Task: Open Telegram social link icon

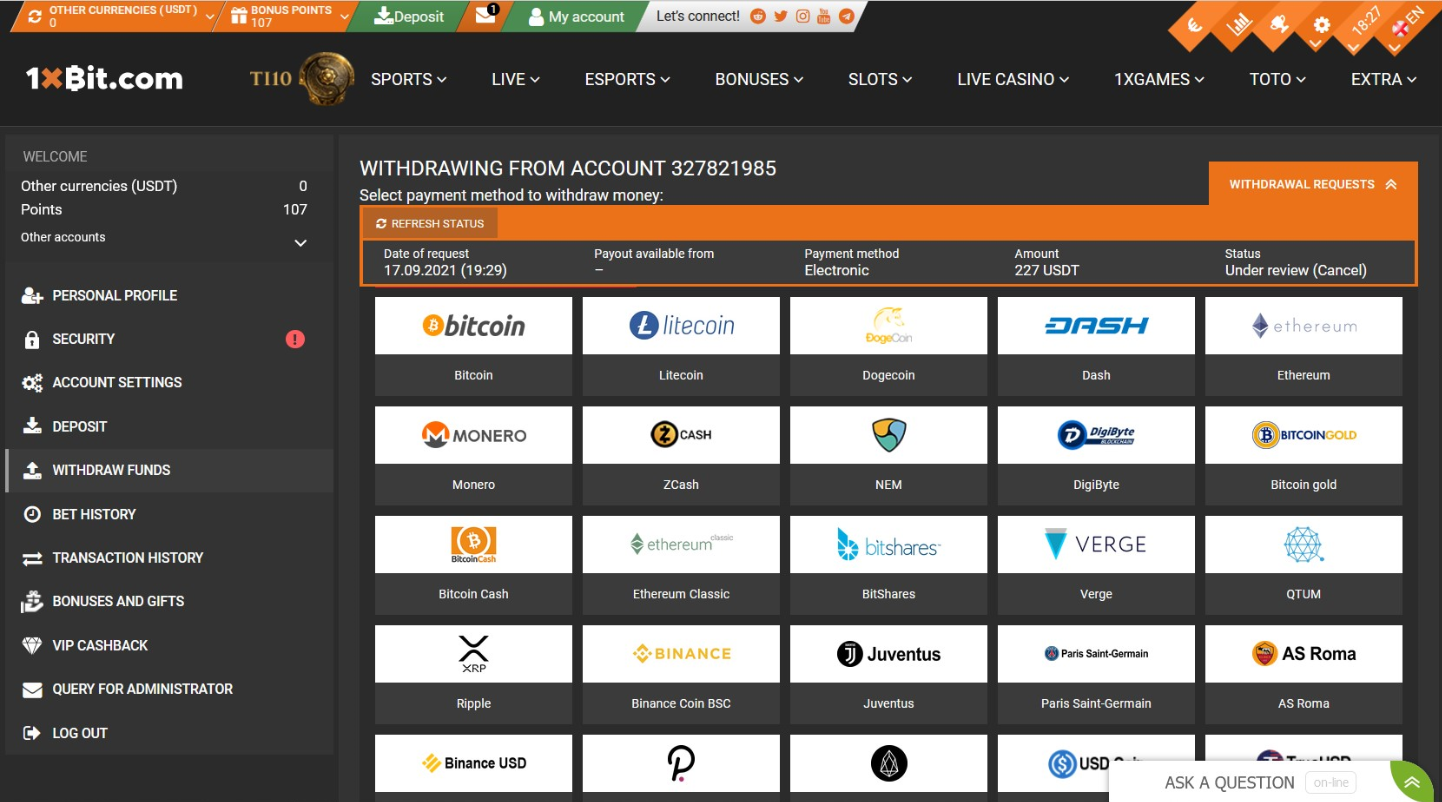Action: [x=846, y=16]
